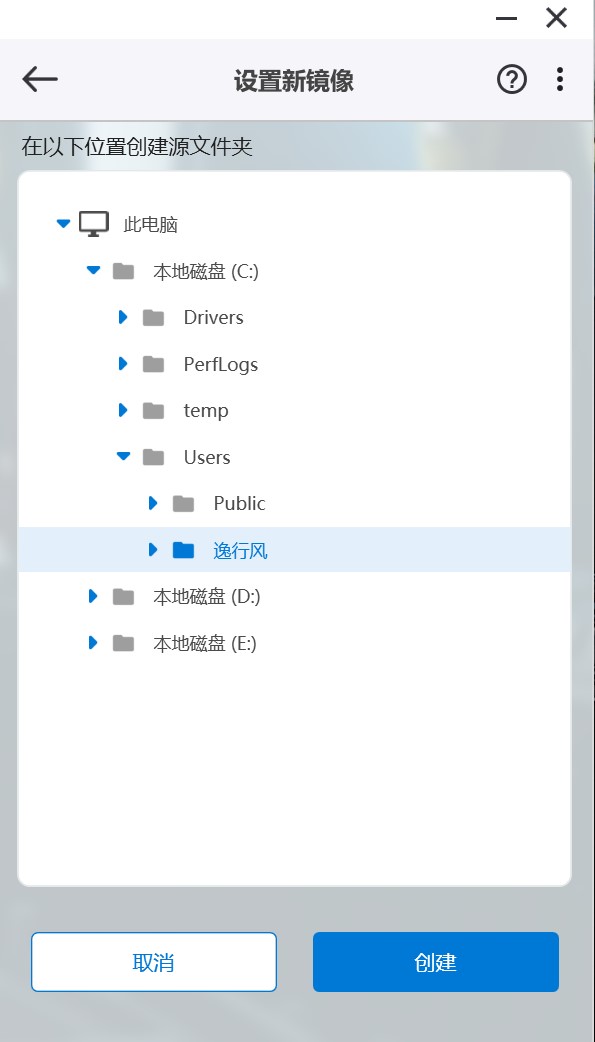The image size is (595, 1042).
Task: Click the blue folder icon beside 逸行风
Action: (184, 549)
